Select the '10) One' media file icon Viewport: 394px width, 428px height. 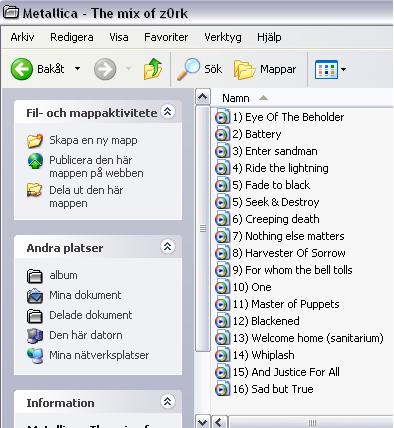[x=222, y=287]
